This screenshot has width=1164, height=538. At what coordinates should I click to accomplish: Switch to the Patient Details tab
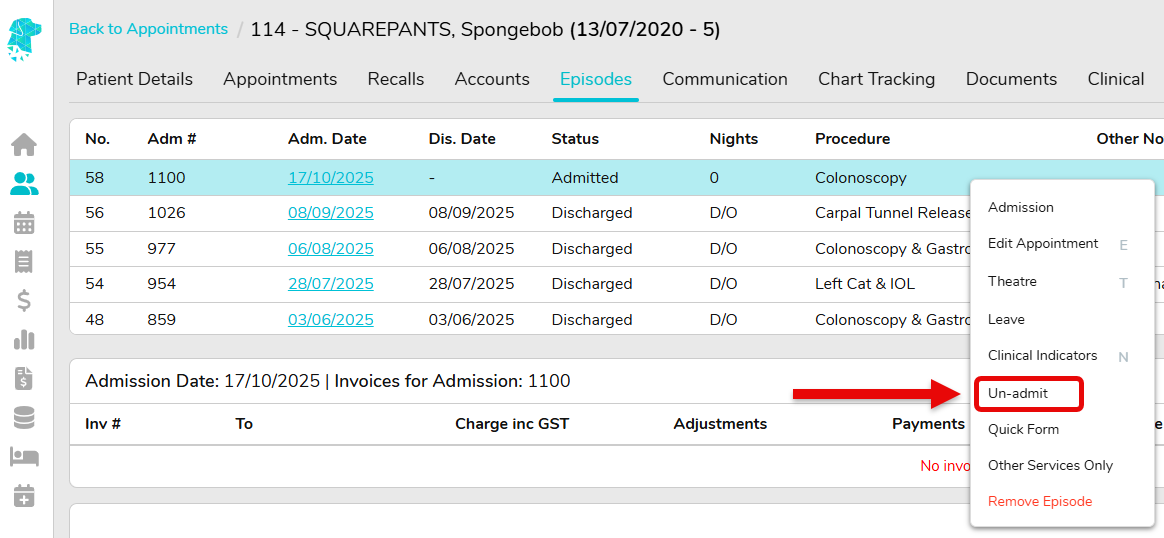[x=134, y=79]
